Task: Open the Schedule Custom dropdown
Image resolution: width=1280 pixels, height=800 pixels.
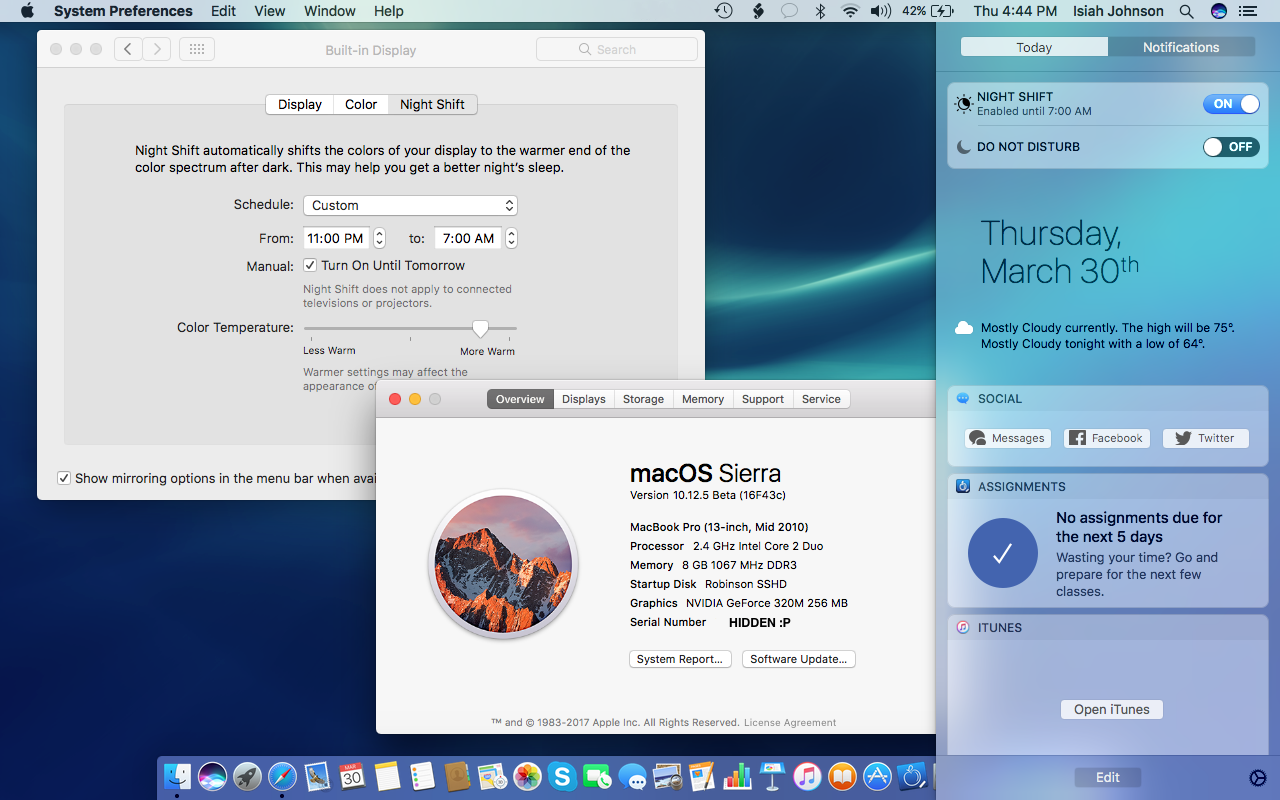Action: click(410, 205)
